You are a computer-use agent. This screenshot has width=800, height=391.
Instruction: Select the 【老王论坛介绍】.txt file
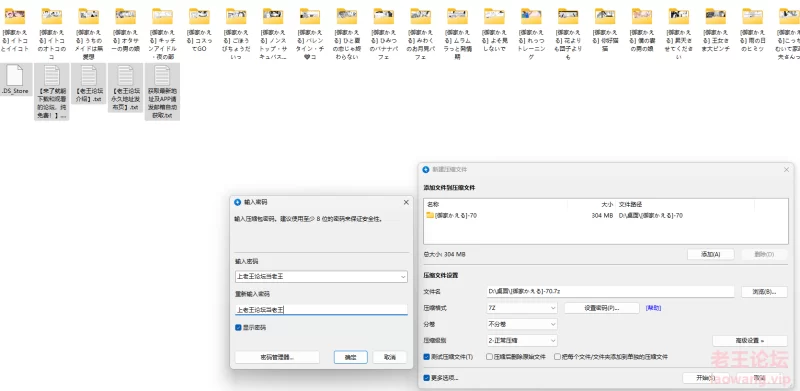88,83
